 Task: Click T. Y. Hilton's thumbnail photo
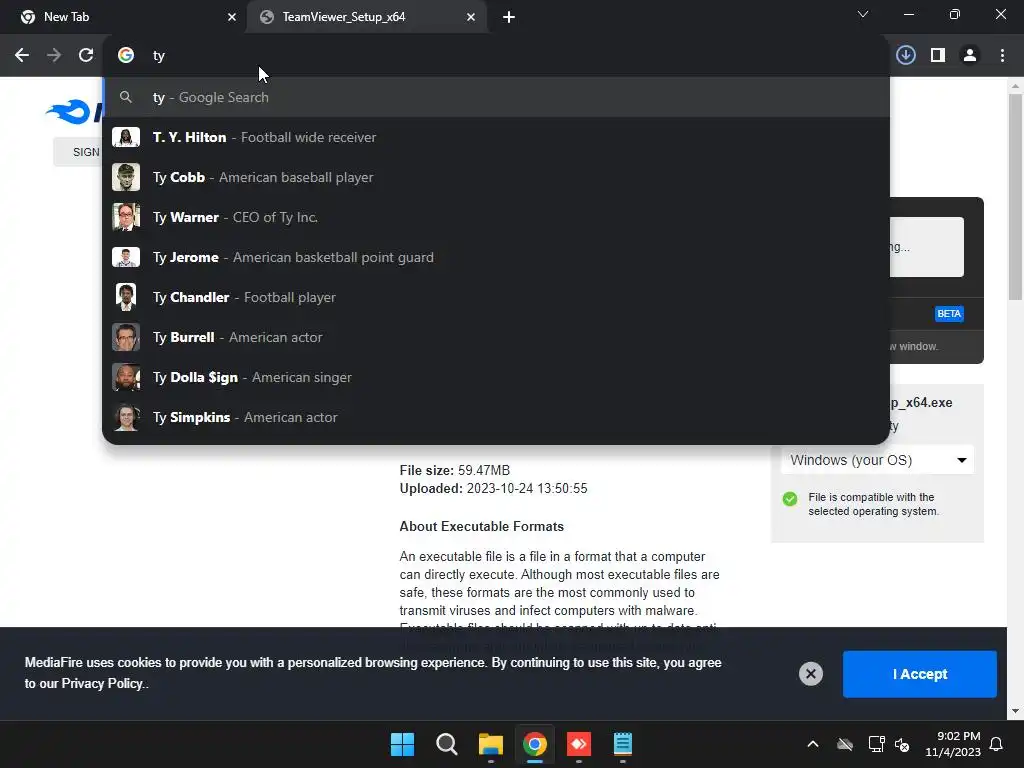click(126, 137)
